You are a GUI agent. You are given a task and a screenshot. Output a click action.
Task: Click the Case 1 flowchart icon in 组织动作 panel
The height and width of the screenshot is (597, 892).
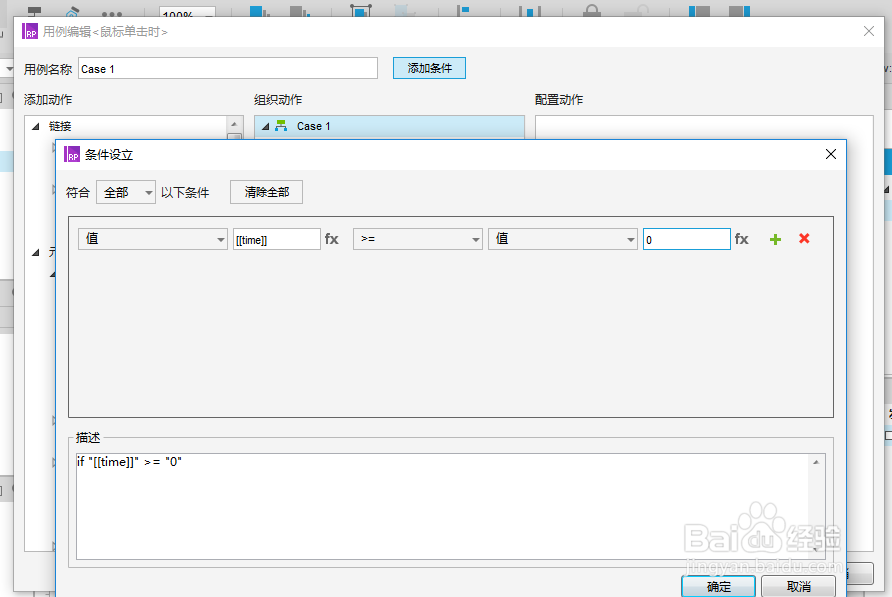pyautogui.click(x=283, y=126)
